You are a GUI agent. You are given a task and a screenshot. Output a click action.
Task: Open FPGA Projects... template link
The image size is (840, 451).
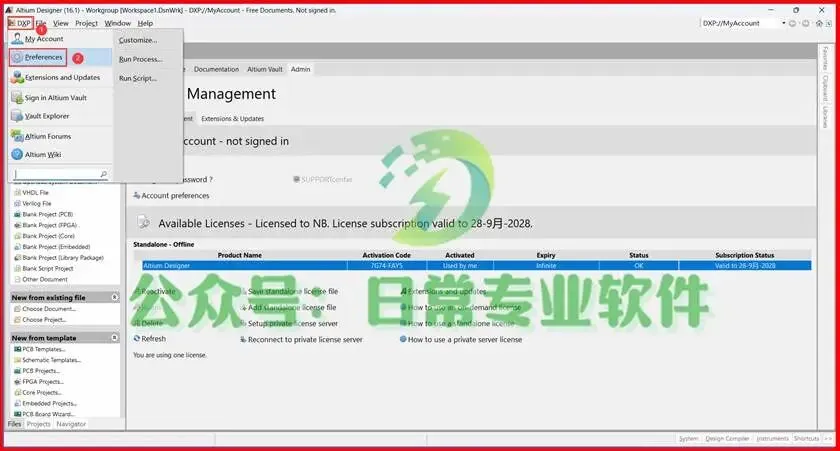[43, 382]
